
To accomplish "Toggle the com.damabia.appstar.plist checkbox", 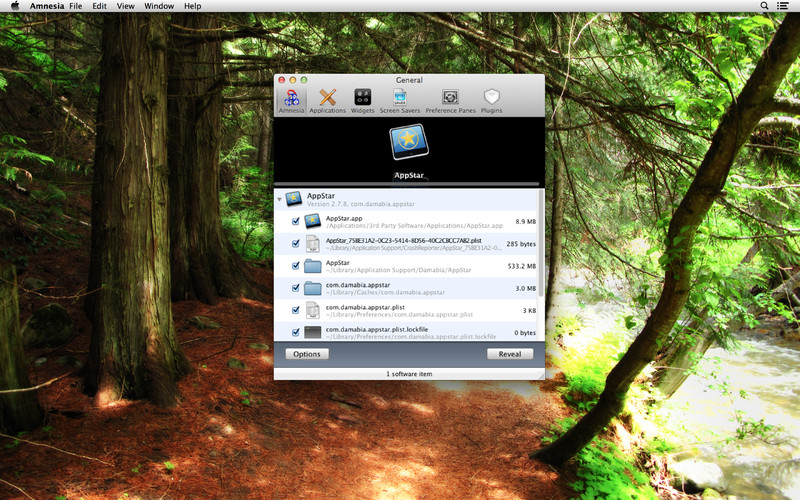I will [296, 310].
